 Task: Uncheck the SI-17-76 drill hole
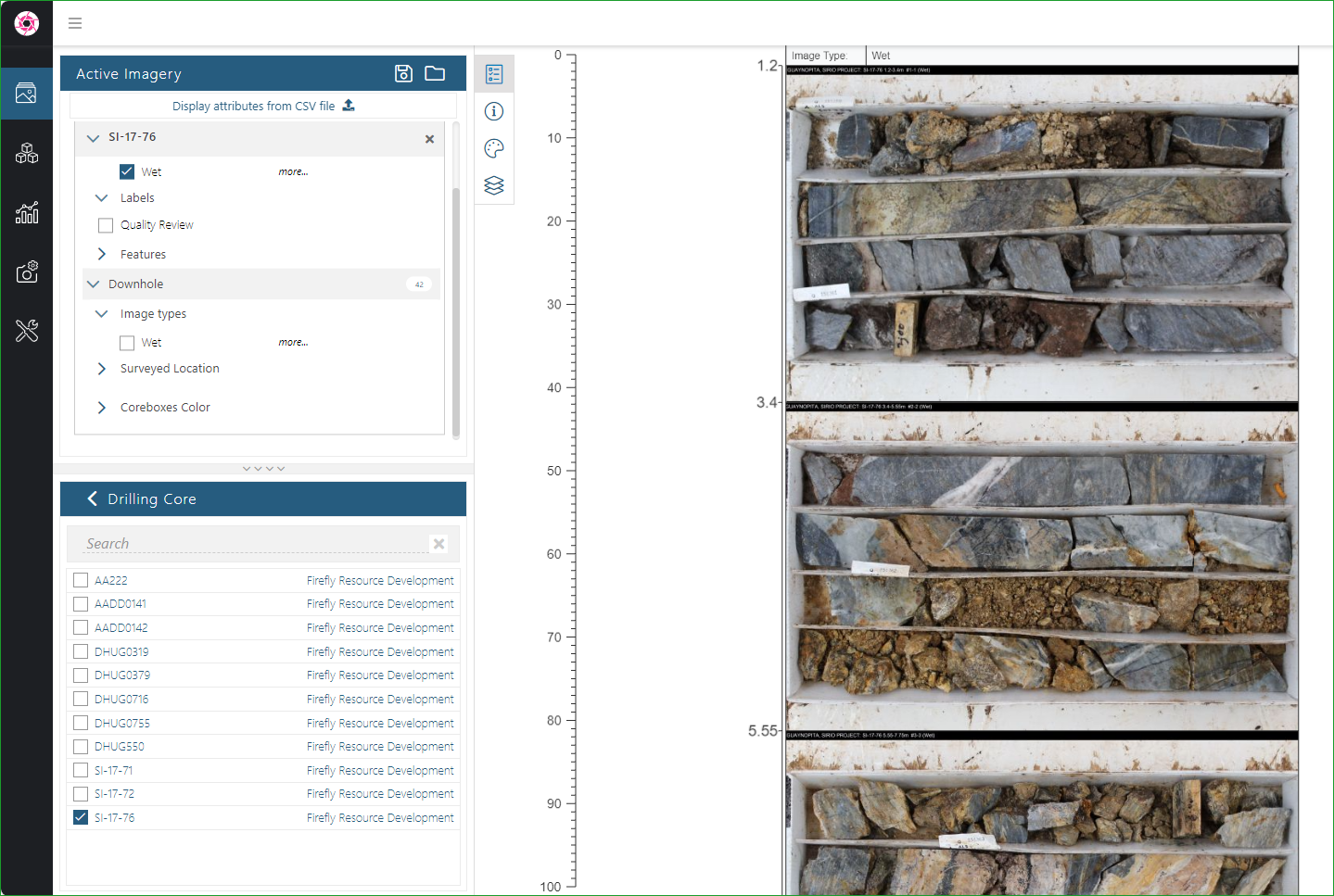81,817
